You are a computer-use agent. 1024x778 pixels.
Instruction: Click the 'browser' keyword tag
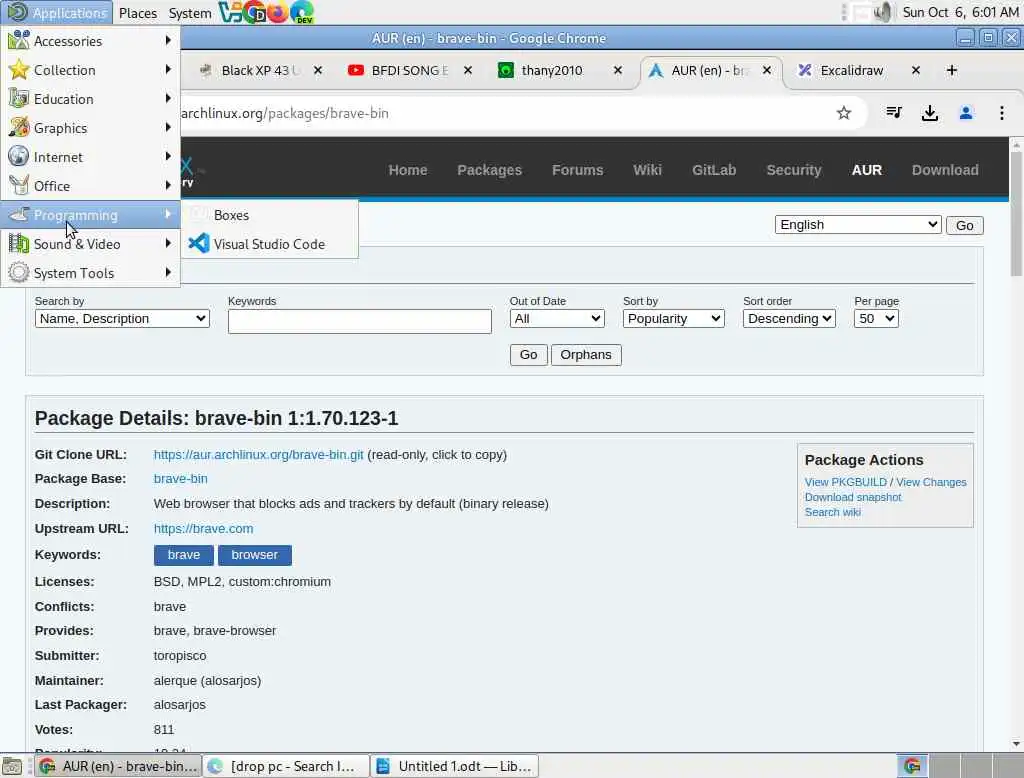click(x=255, y=555)
